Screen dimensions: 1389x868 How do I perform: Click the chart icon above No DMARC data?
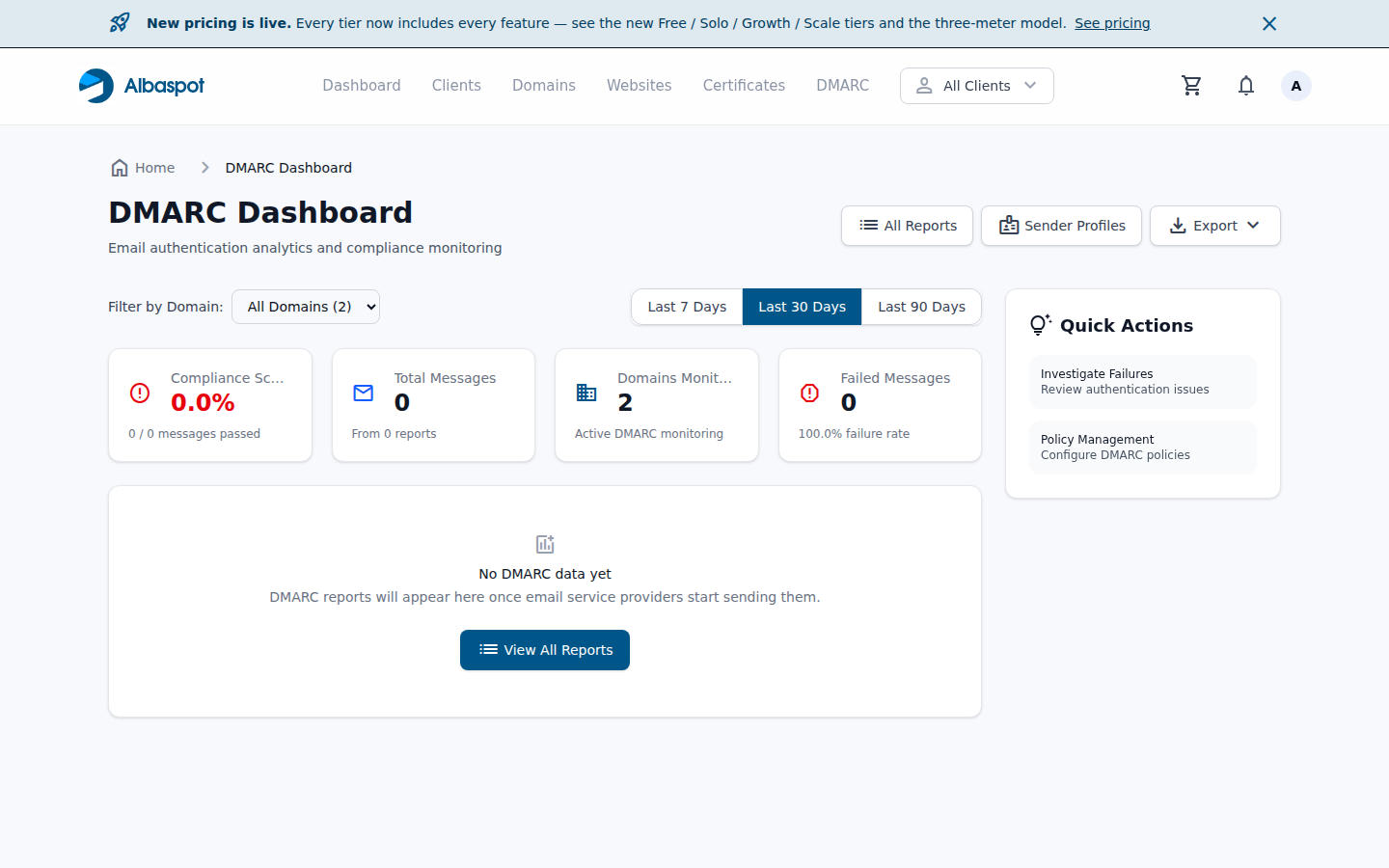pyautogui.click(x=545, y=544)
